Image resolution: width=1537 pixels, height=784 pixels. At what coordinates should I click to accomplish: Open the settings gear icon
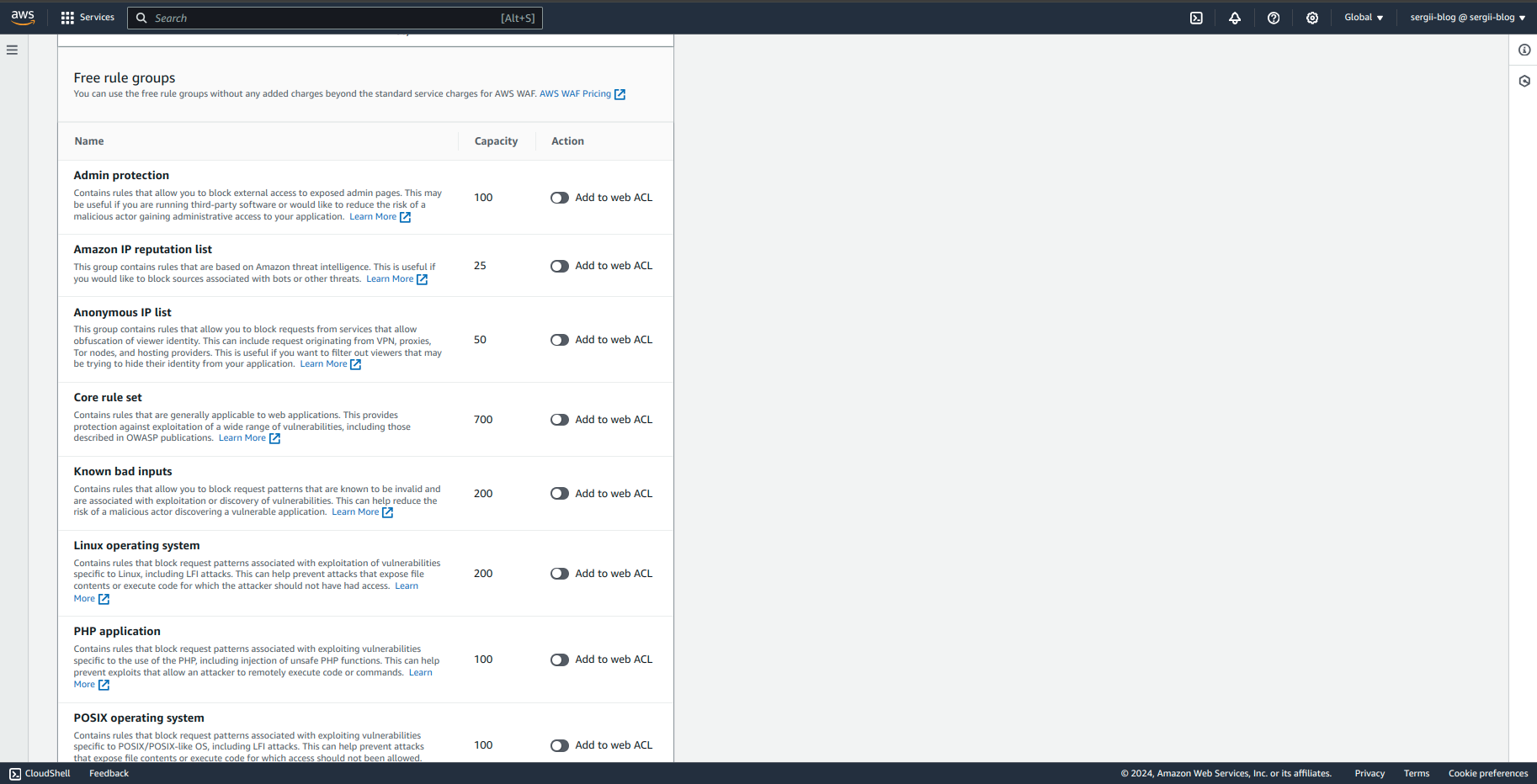(1312, 17)
